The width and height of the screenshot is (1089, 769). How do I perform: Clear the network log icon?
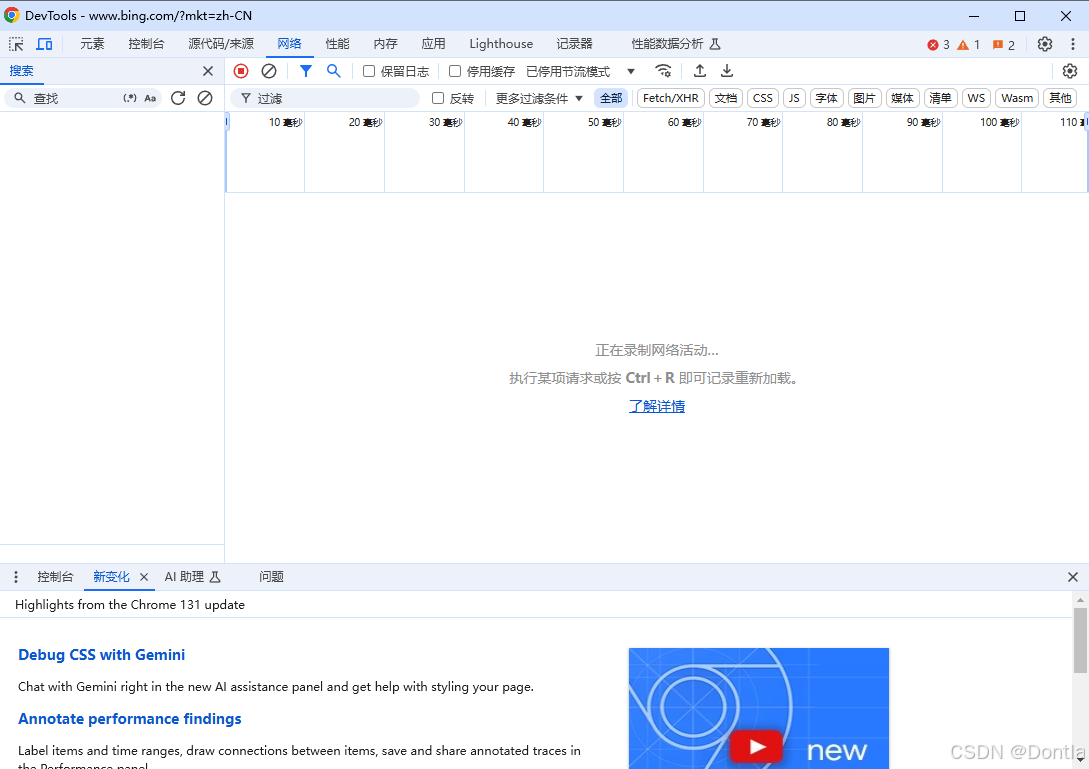point(269,71)
